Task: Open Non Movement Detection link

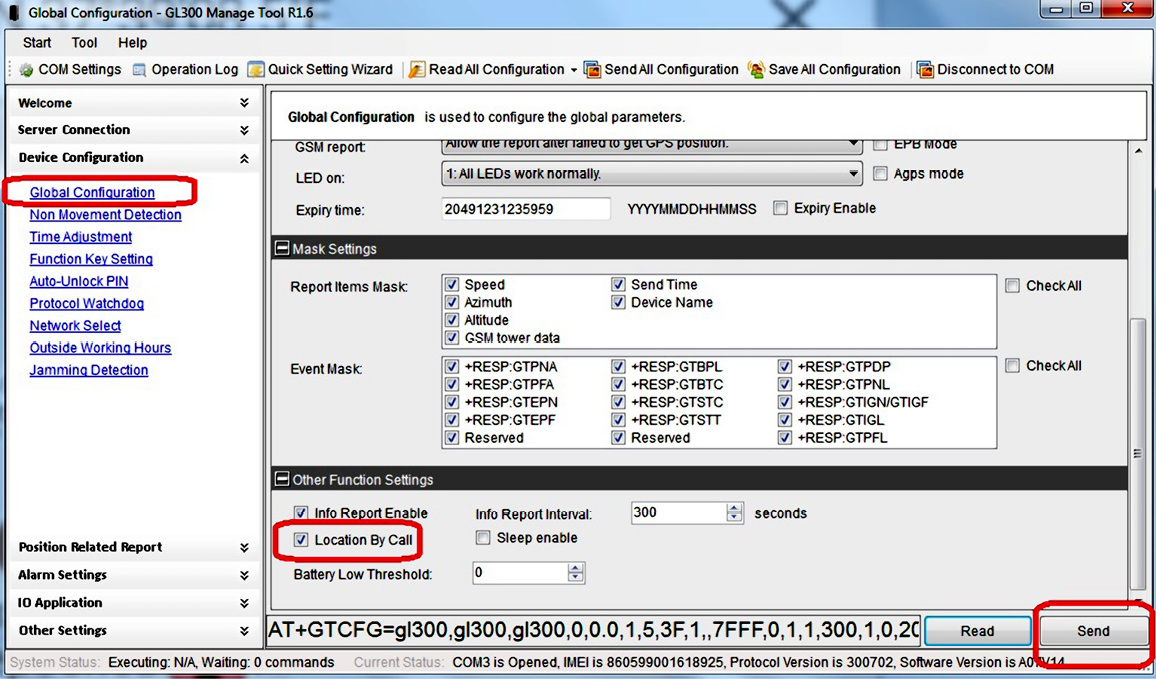Action: point(105,215)
